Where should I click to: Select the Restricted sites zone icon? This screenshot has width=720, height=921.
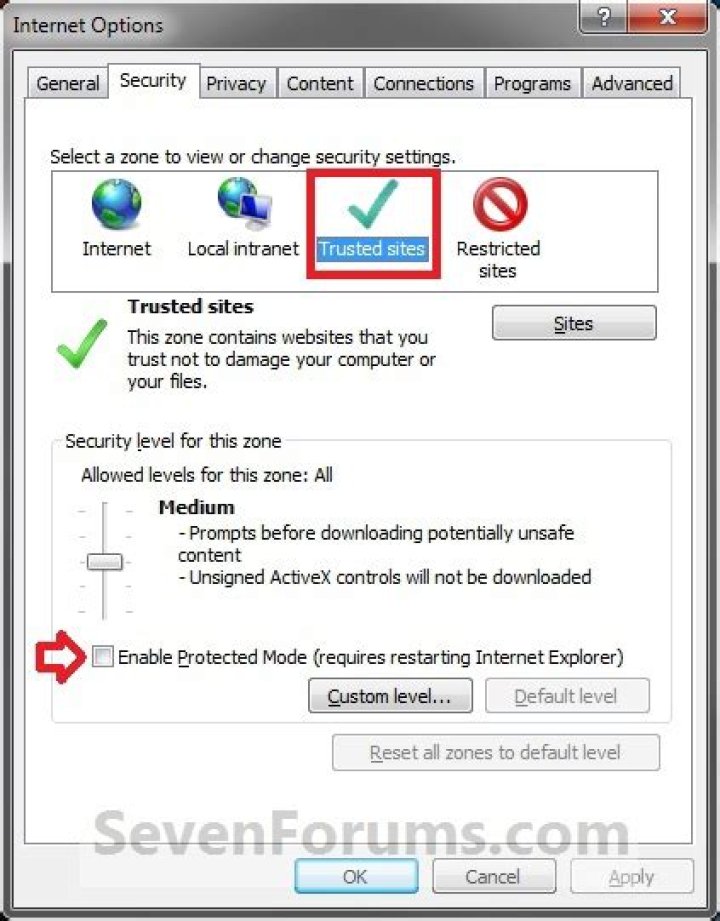pyautogui.click(x=500, y=204)
